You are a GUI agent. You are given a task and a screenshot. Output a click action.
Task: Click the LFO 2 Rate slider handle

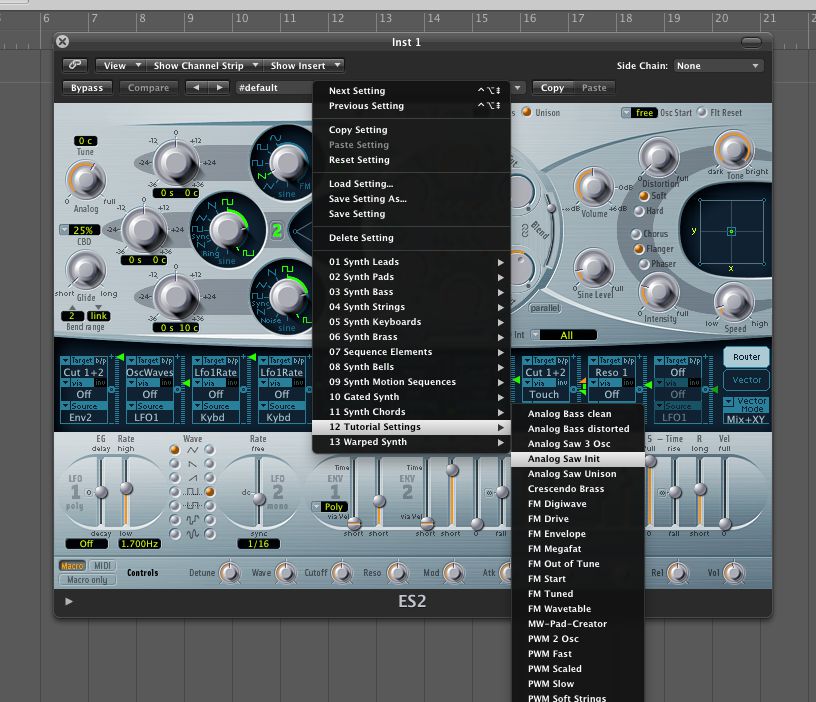(x=259, y=499)
